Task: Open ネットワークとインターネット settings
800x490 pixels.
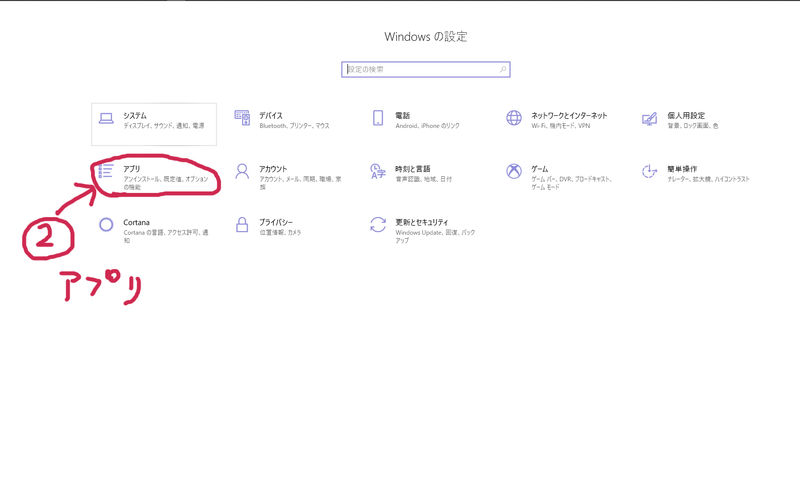Action: [x=569, y=115]
